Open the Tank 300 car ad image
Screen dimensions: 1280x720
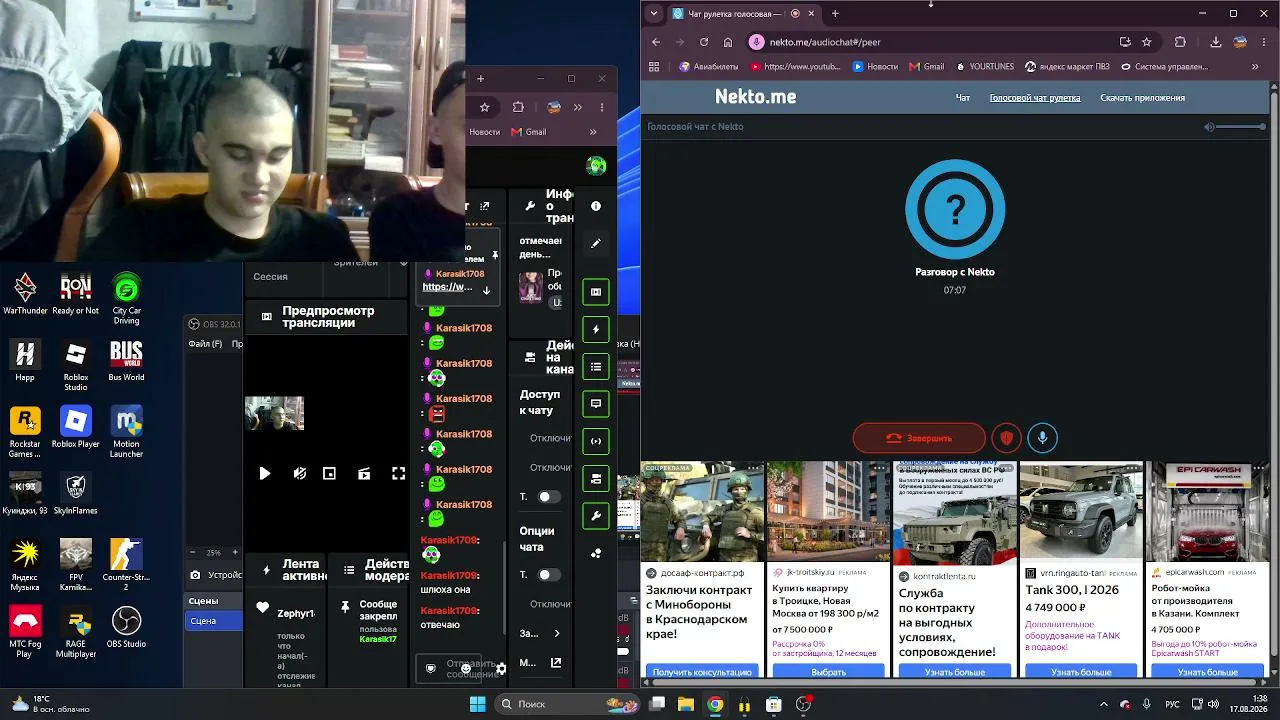1080,510
